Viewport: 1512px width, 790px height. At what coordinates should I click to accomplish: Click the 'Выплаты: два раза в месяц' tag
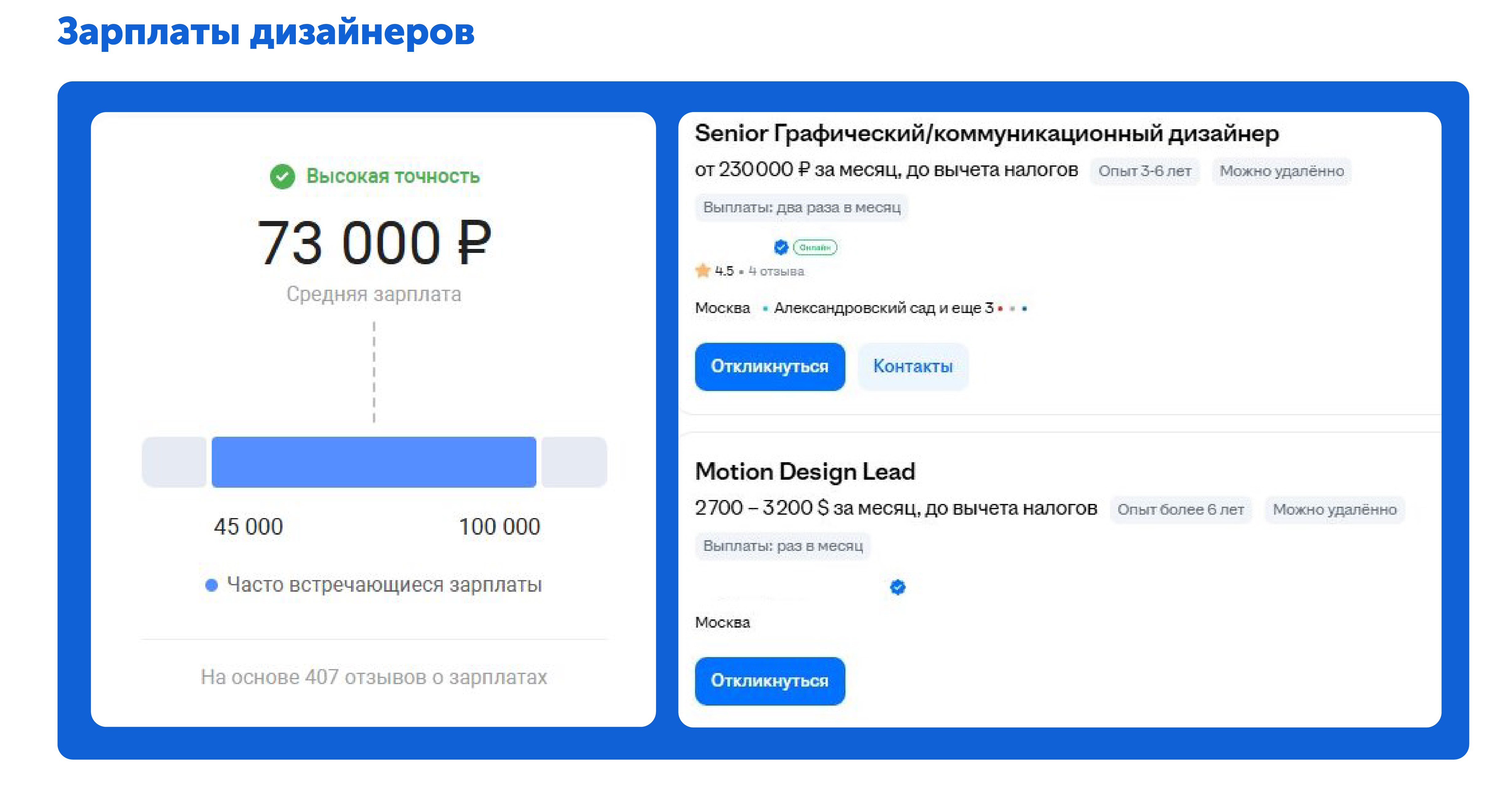pos(801,207)
